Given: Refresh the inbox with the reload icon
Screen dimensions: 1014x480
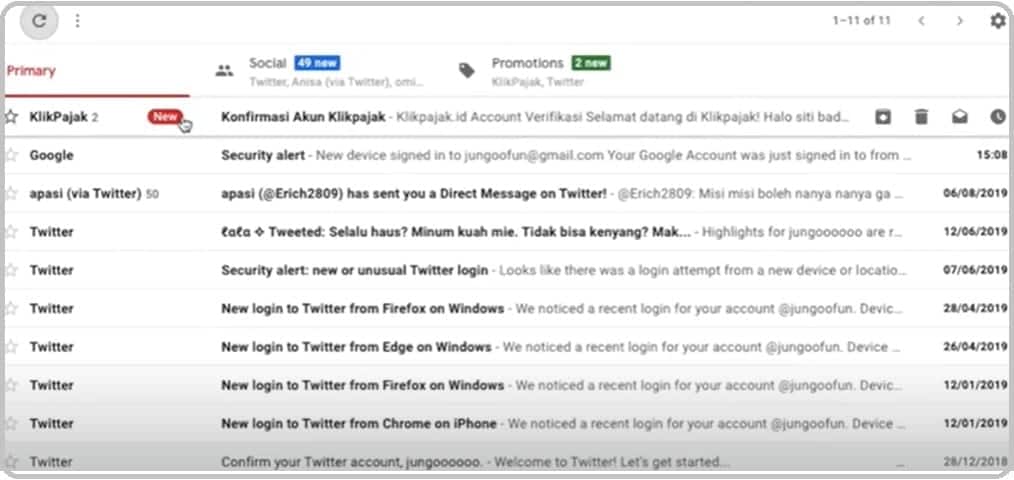Looking at the screenshot, I should [39, 21].
